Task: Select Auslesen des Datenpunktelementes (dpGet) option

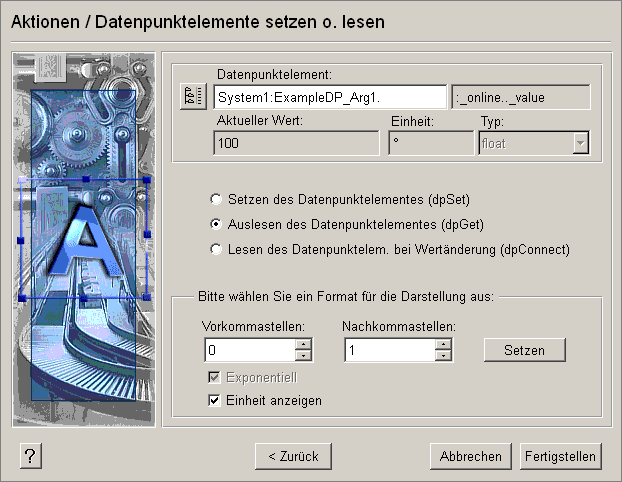Action: 214,224
